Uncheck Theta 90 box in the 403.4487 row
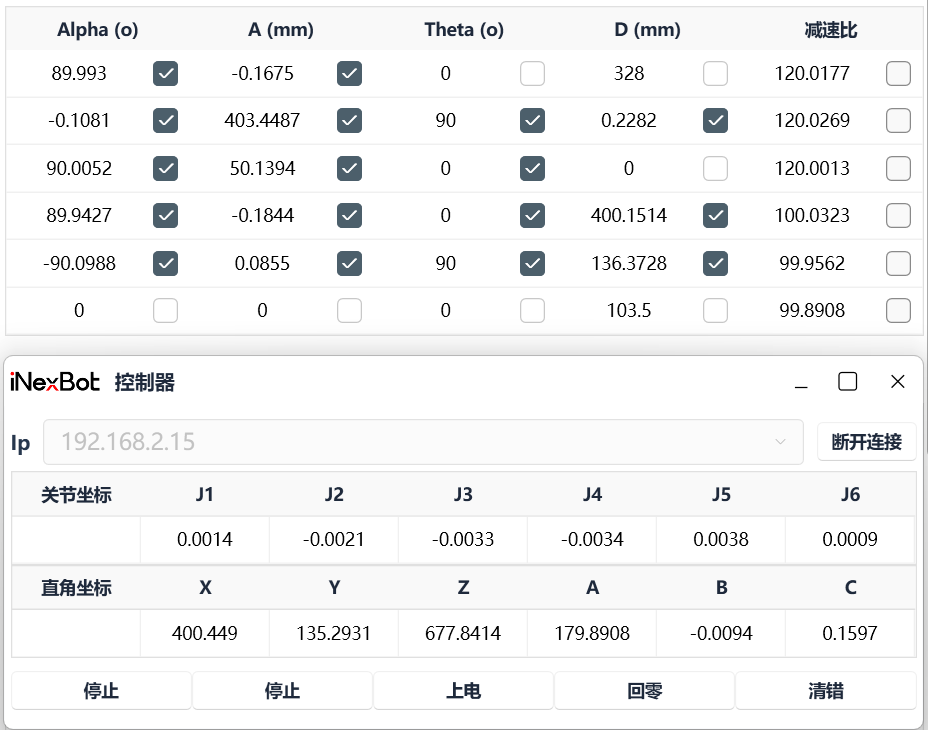 click(x=532, y=121)
